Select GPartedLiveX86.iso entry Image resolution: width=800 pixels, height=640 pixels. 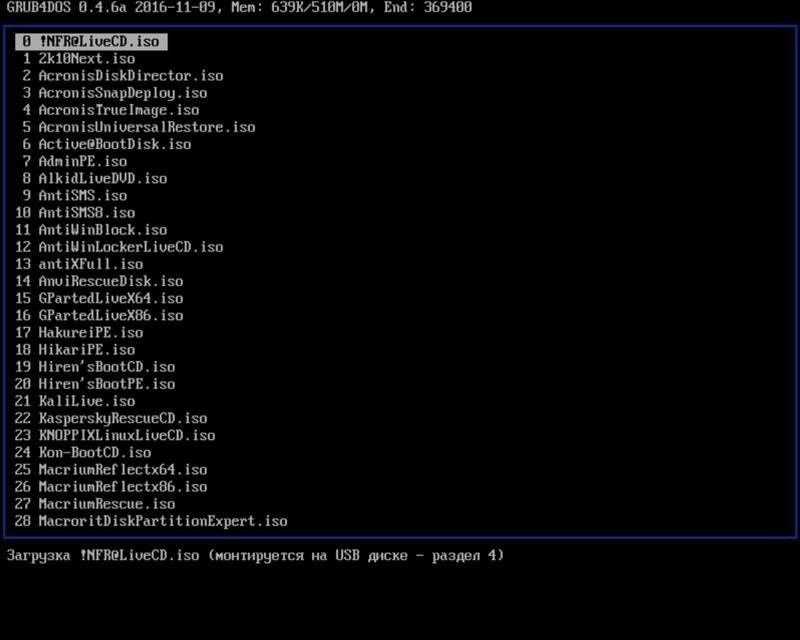click(99, 315)
